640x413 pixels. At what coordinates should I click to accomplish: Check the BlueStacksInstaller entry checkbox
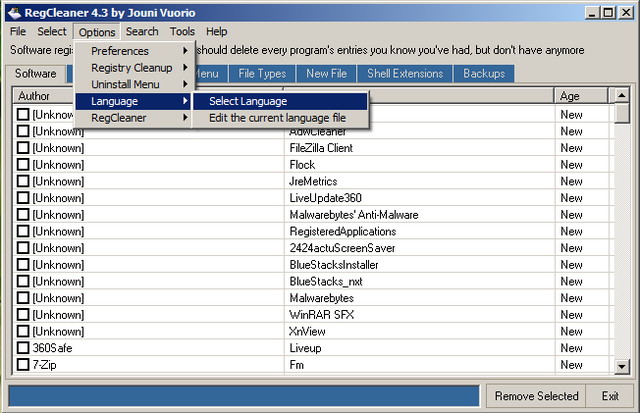23,265
